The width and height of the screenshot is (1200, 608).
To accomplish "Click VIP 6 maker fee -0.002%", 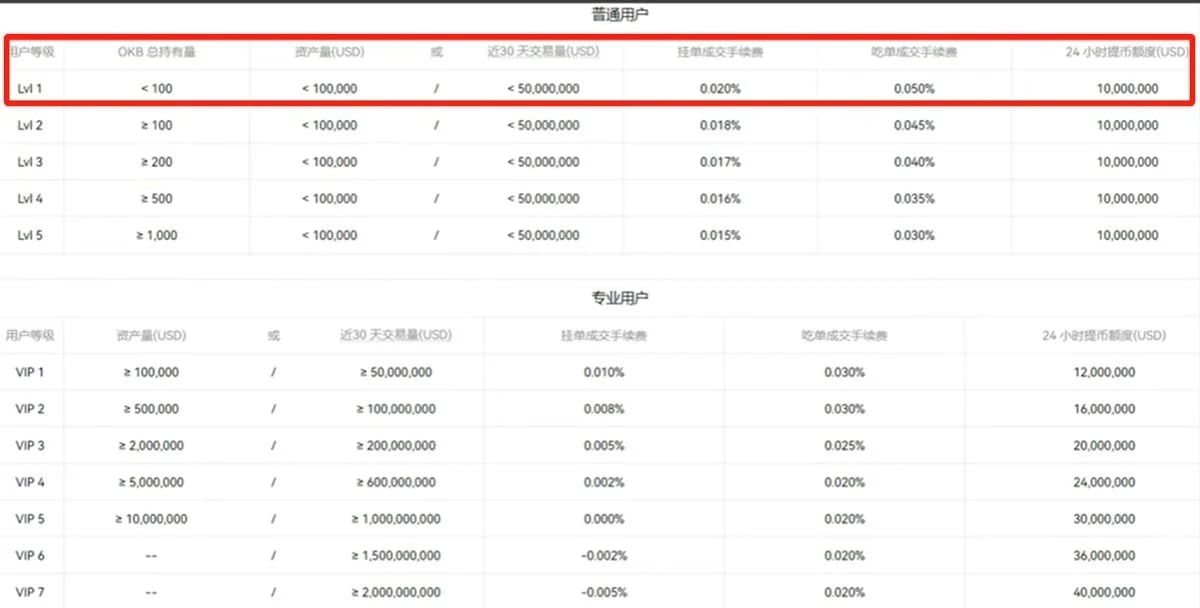I will coord(604,556).
